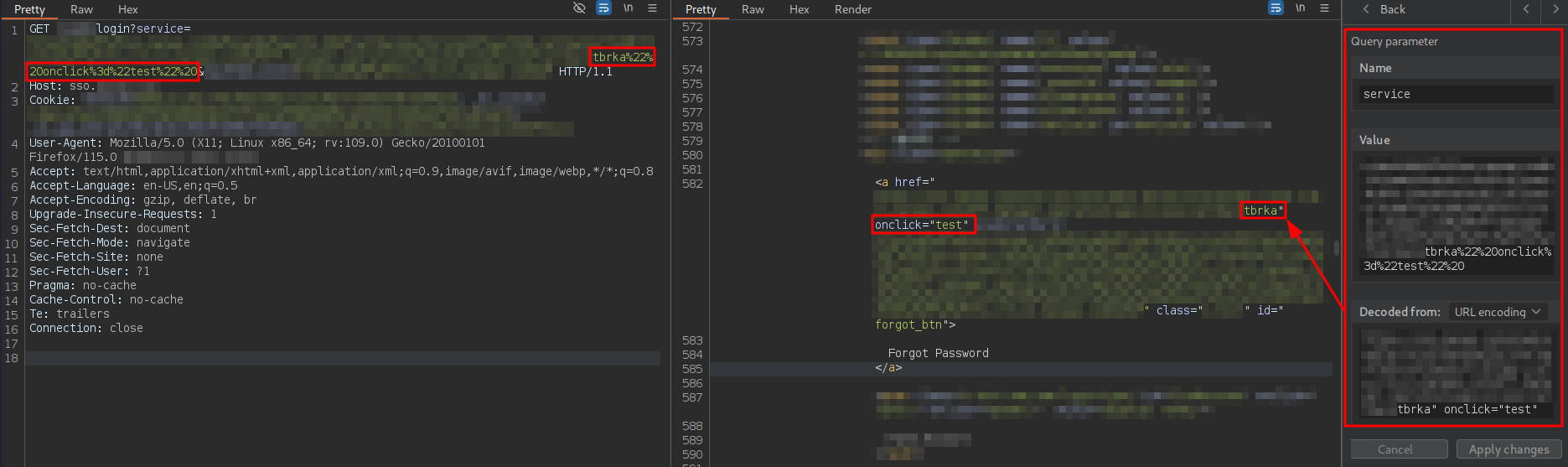This screenshot has height=467, width=1568.
Task: Click the query parameter Name field
Action: coord(1455,94)
